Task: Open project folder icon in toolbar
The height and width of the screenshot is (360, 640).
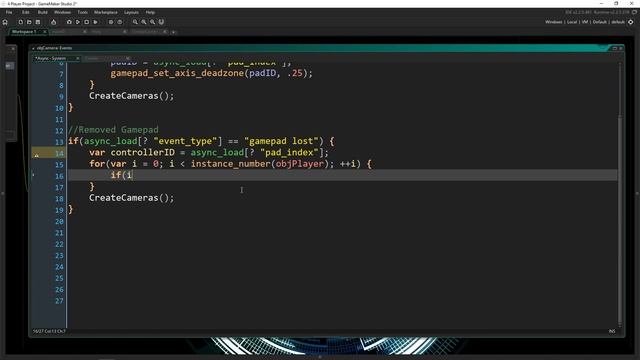Action: click(29, 22)
